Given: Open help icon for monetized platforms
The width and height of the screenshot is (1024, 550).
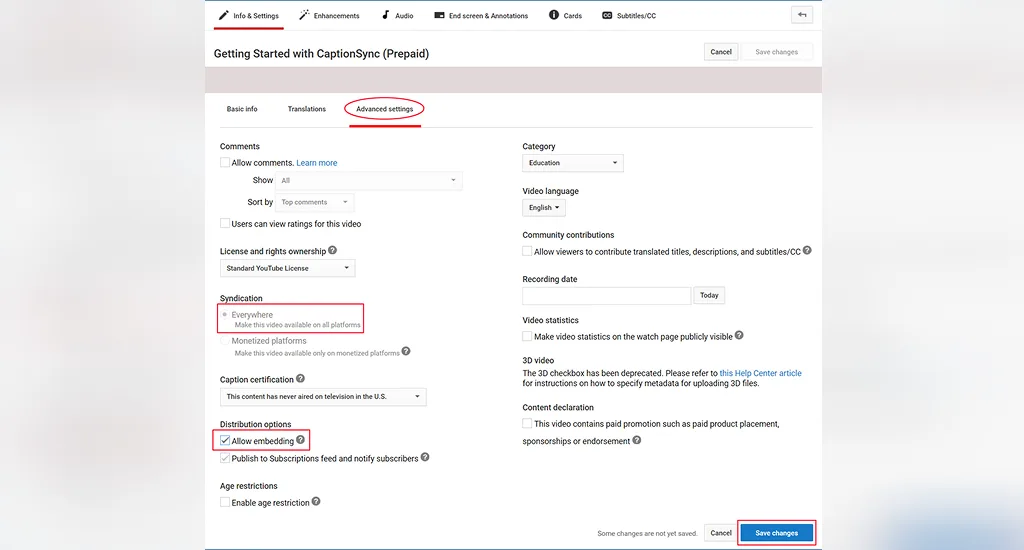Looking at the screenshot, I should [406, 351].
